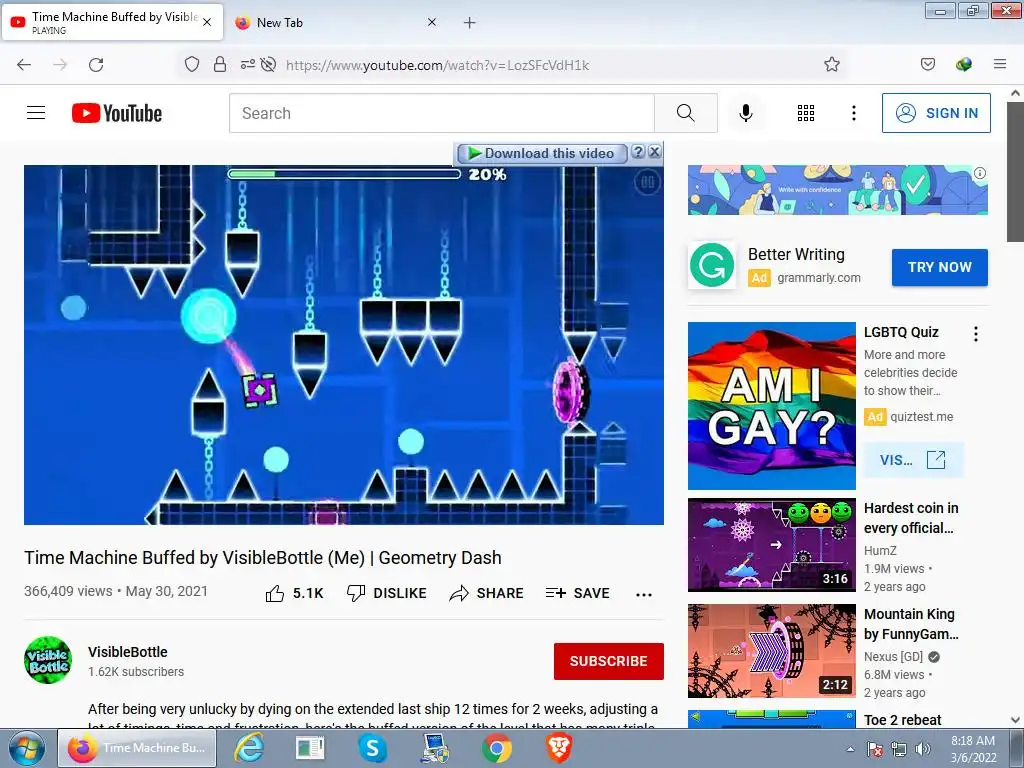Open a new tab with plus button

(470, 23)
